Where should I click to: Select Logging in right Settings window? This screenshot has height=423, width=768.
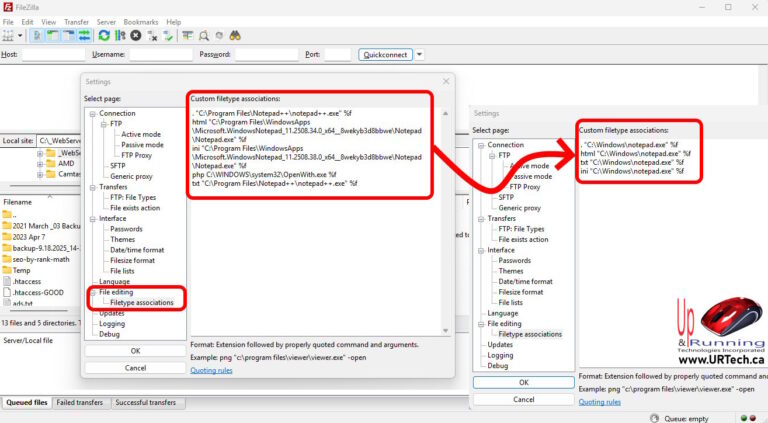point(500,355)
